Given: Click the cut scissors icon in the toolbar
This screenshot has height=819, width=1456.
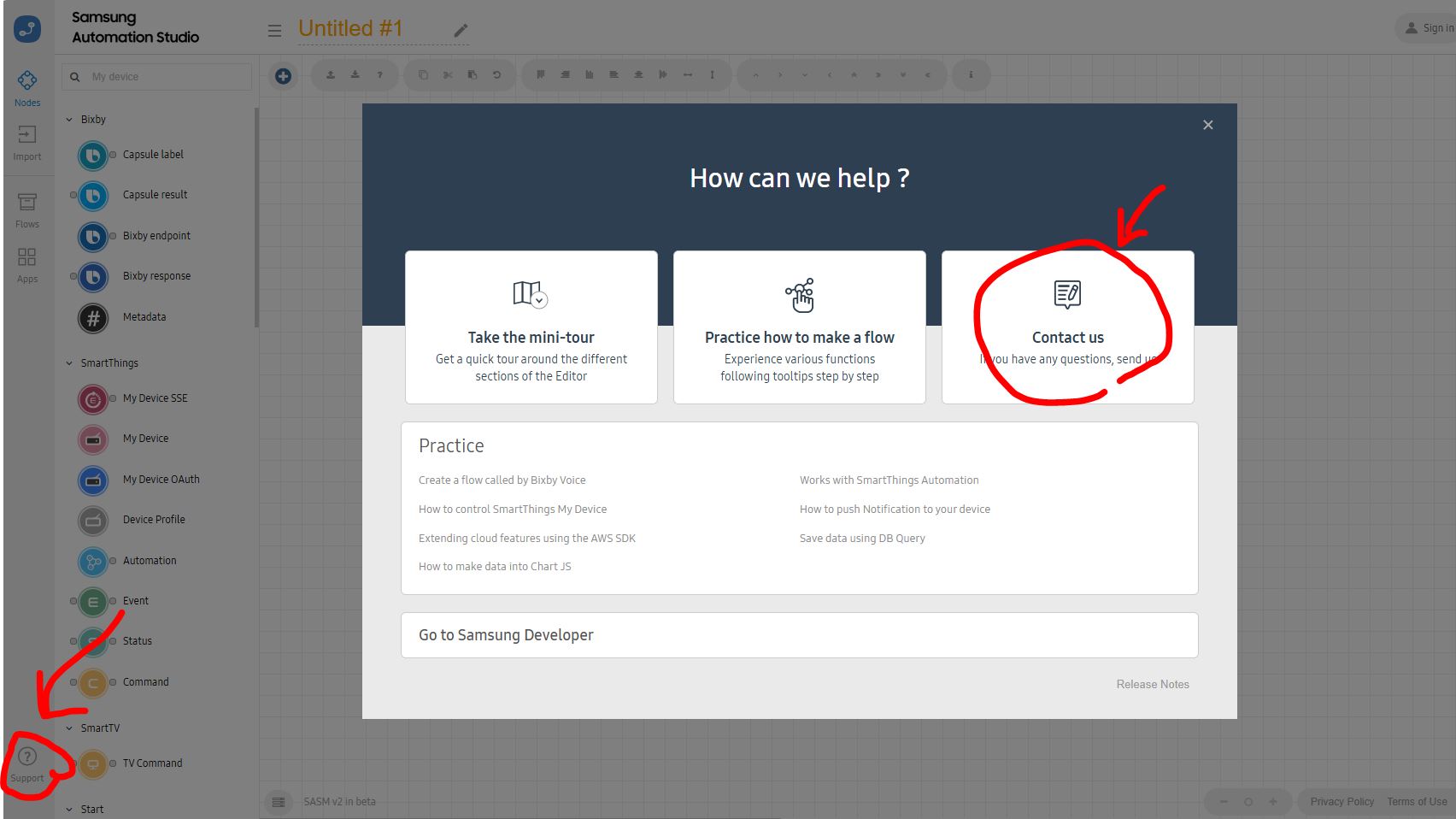Looking at the screenshot, I should tap(448, 75).
